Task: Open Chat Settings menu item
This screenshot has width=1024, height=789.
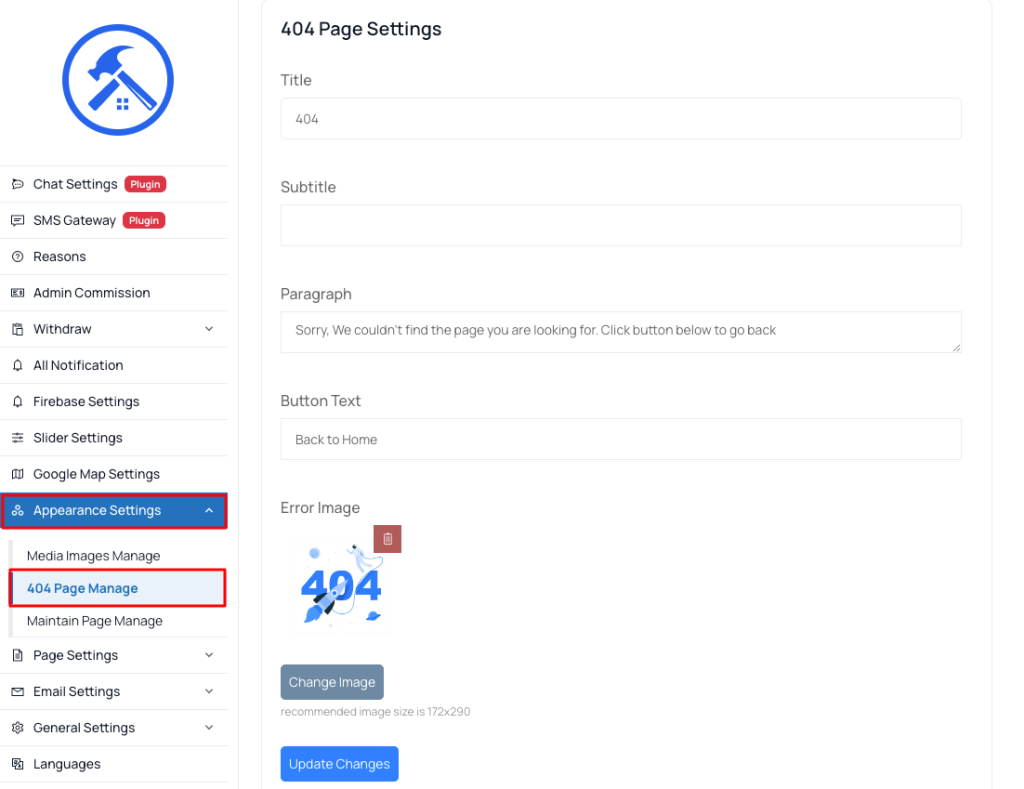Action: pyautogui.click(x=114, y=184)
